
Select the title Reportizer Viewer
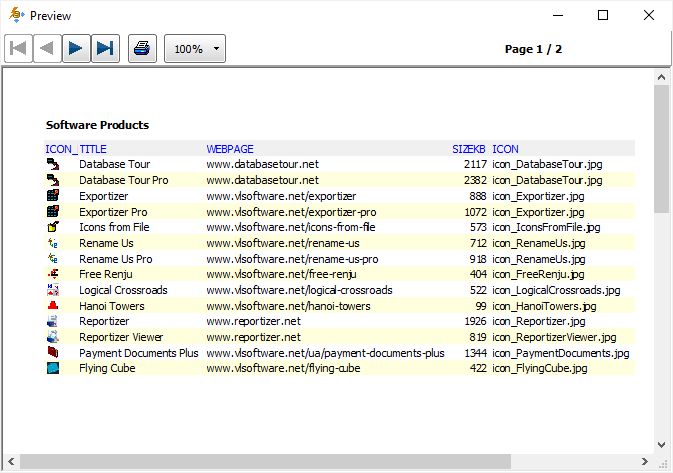[121, 337]
